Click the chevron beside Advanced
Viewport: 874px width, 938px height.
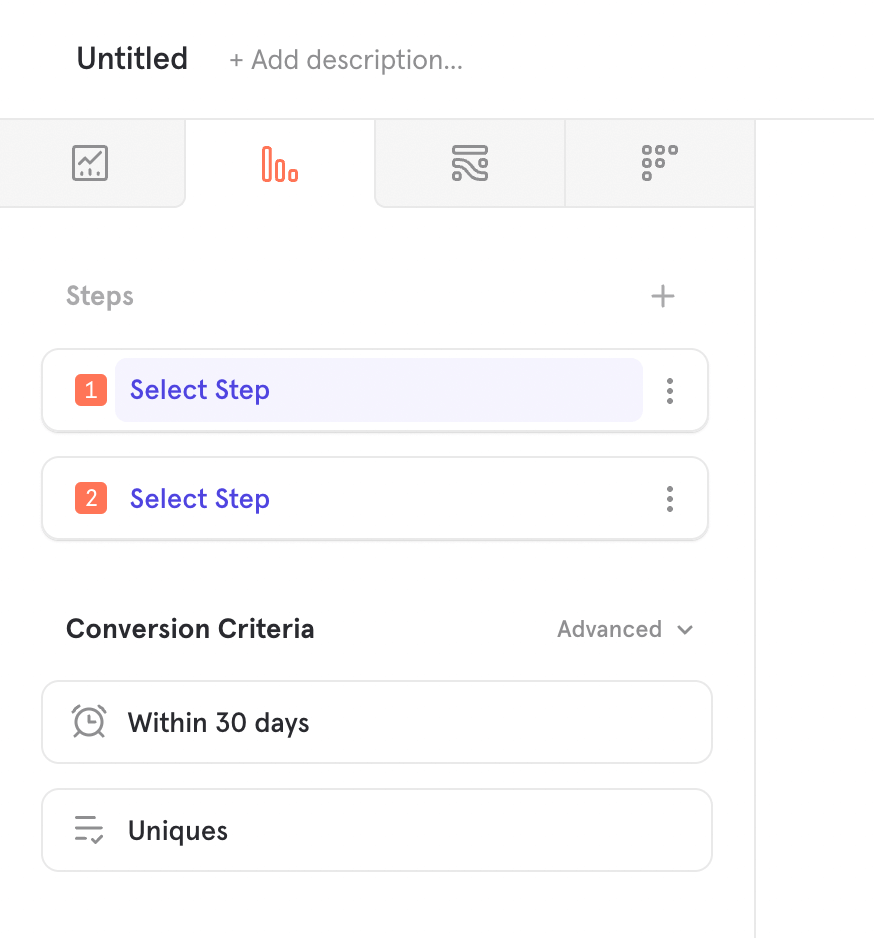[x=685, y=630]
